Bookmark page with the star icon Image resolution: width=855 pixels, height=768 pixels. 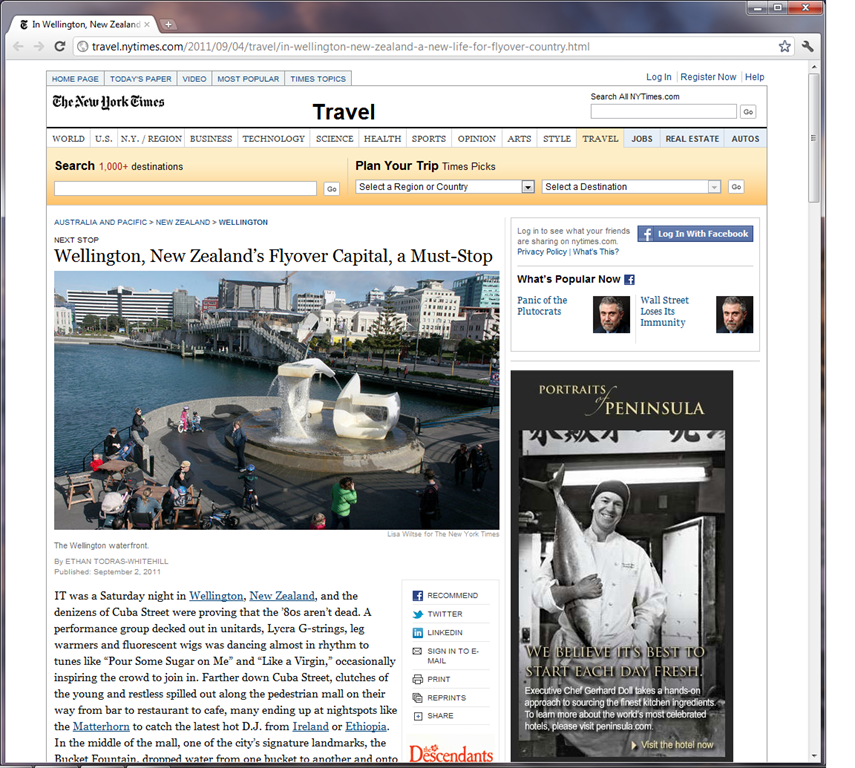pos(784,46)
